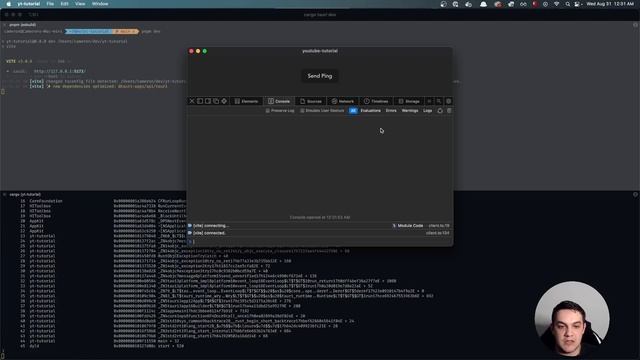The height and width of the screenshot is (360, 640).
Task: Open the inspector settings gear icon
Action: click(x=449, y=101)
